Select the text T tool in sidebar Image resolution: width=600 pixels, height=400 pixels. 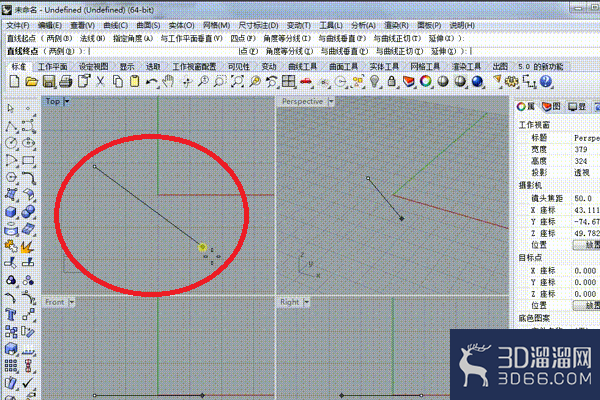pyautogui.click(x=11, y=315)
